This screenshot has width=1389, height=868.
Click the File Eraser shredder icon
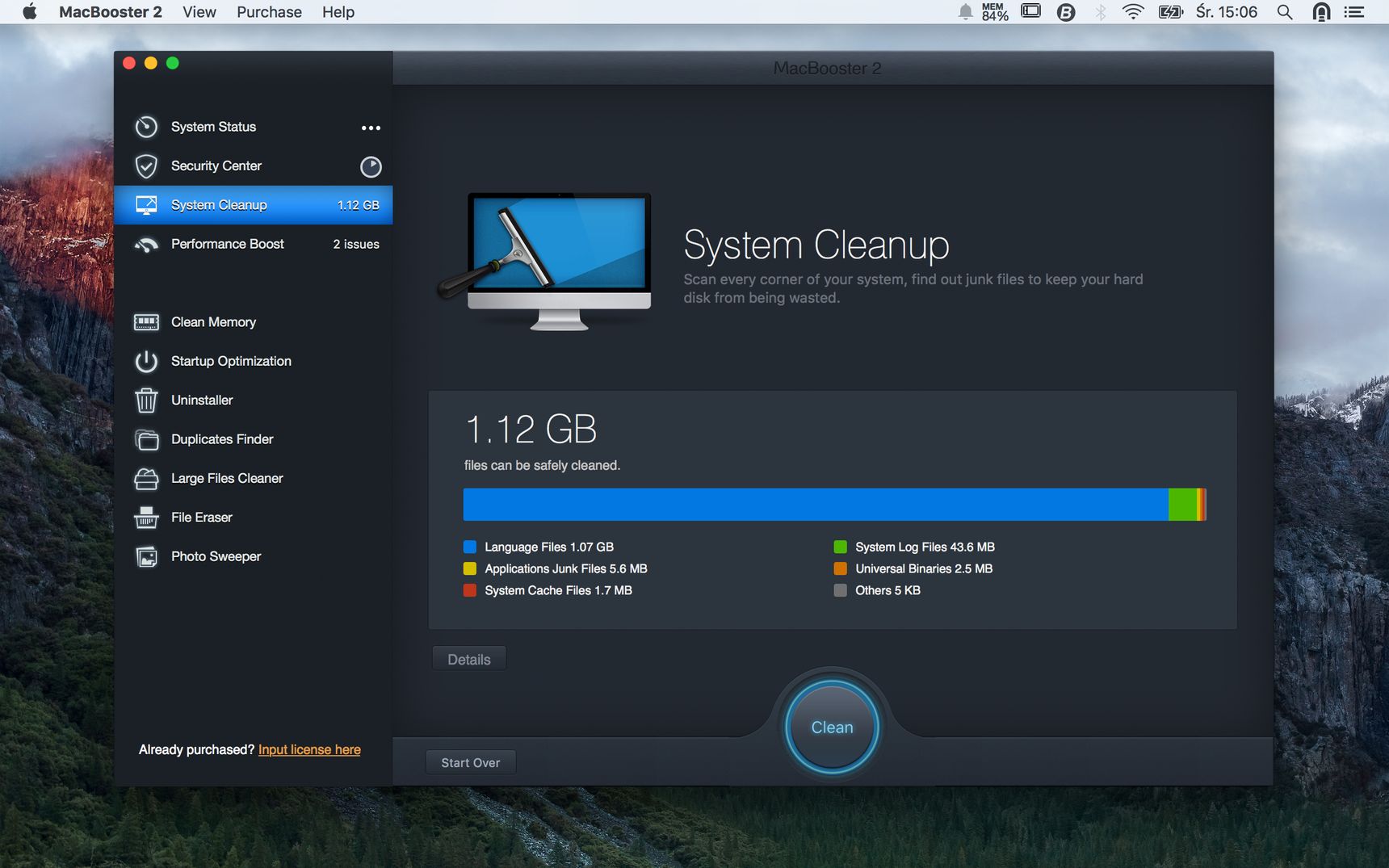(x=146, y=518)
